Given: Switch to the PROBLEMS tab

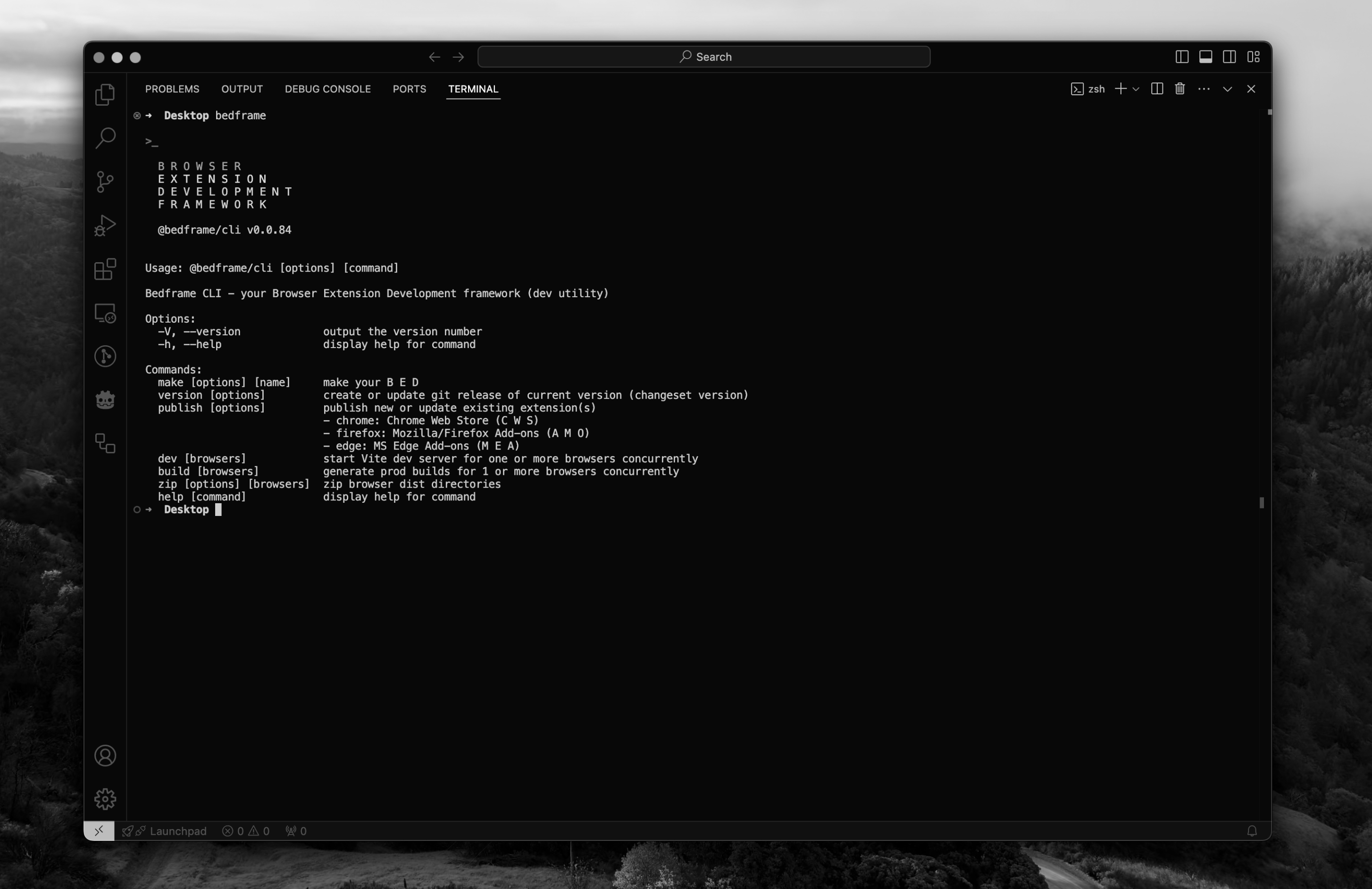Looking at the screenshot, I should click(x=172, y=89).
